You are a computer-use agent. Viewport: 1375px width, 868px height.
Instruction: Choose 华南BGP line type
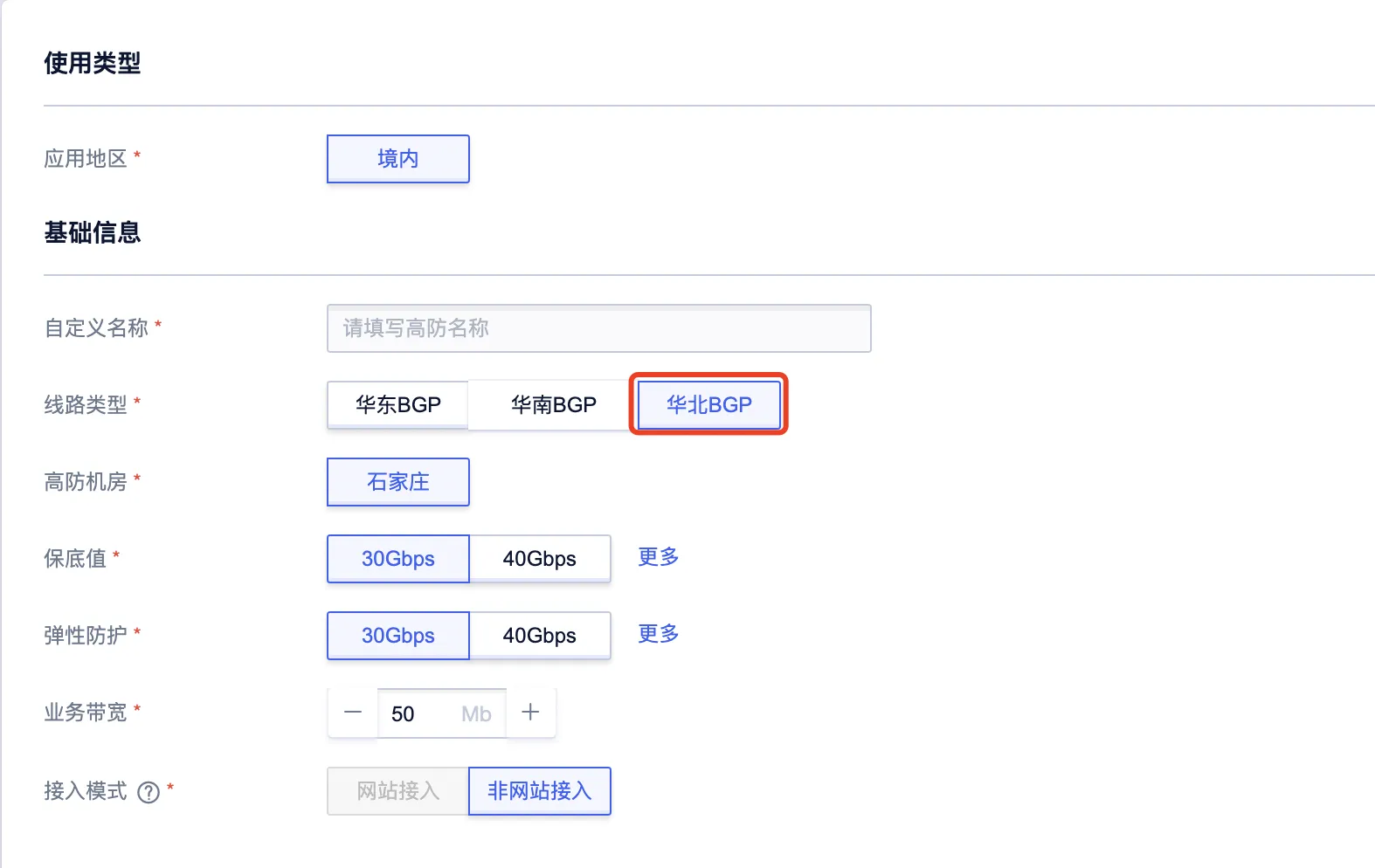tap(554, 405)
